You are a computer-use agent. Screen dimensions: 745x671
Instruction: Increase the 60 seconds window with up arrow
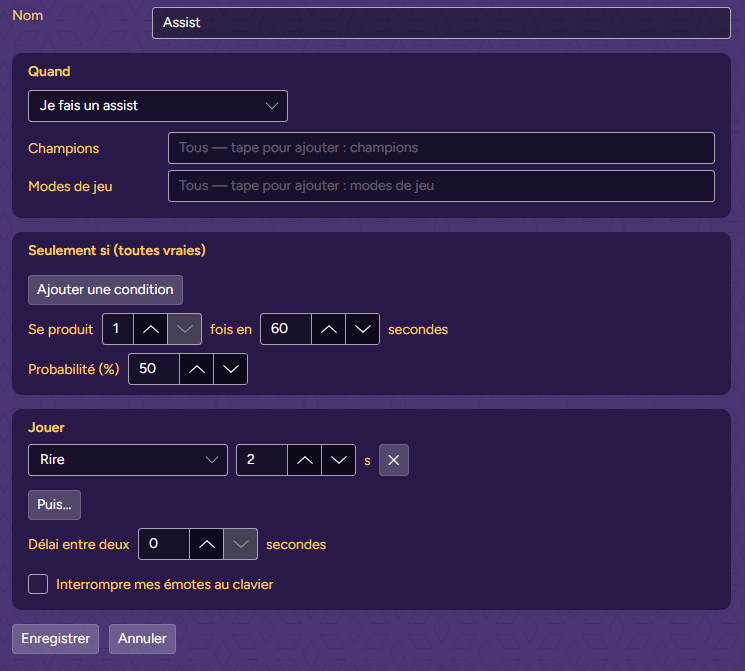328,329
